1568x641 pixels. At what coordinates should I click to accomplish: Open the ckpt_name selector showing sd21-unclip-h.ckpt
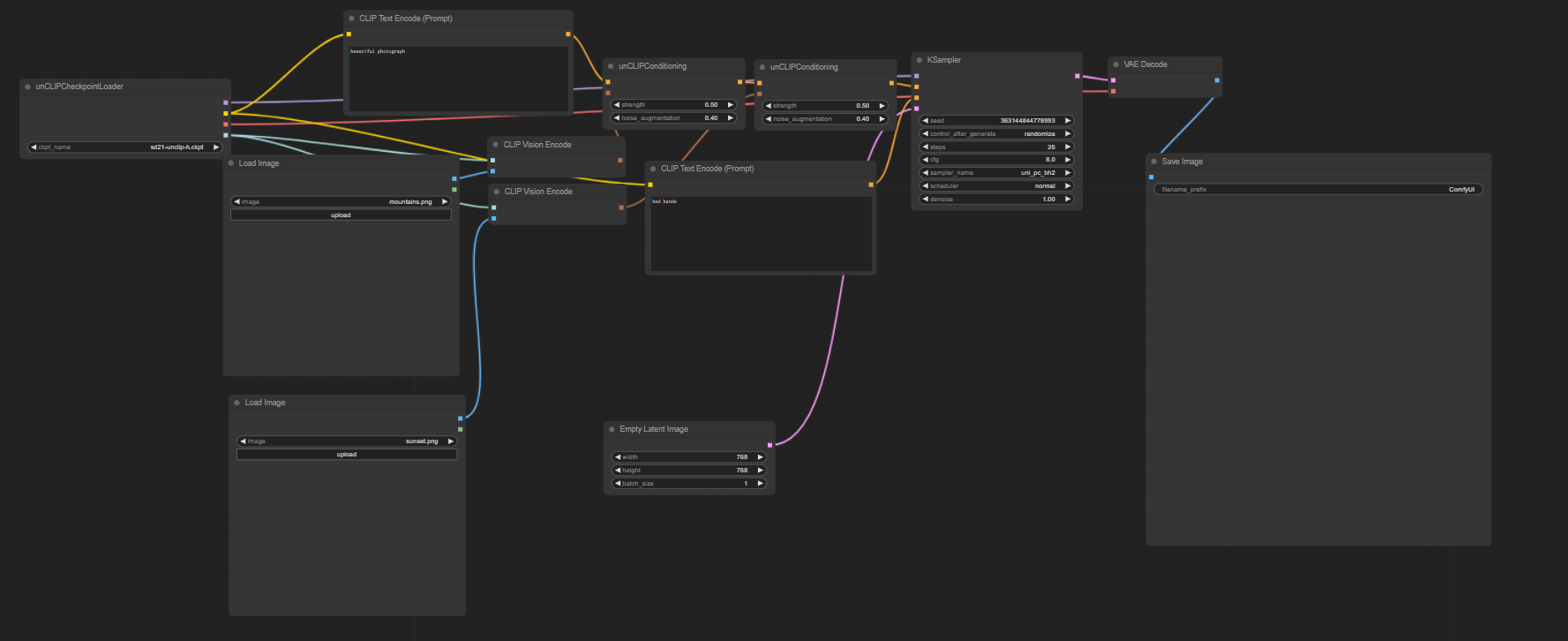pos(125,147)
